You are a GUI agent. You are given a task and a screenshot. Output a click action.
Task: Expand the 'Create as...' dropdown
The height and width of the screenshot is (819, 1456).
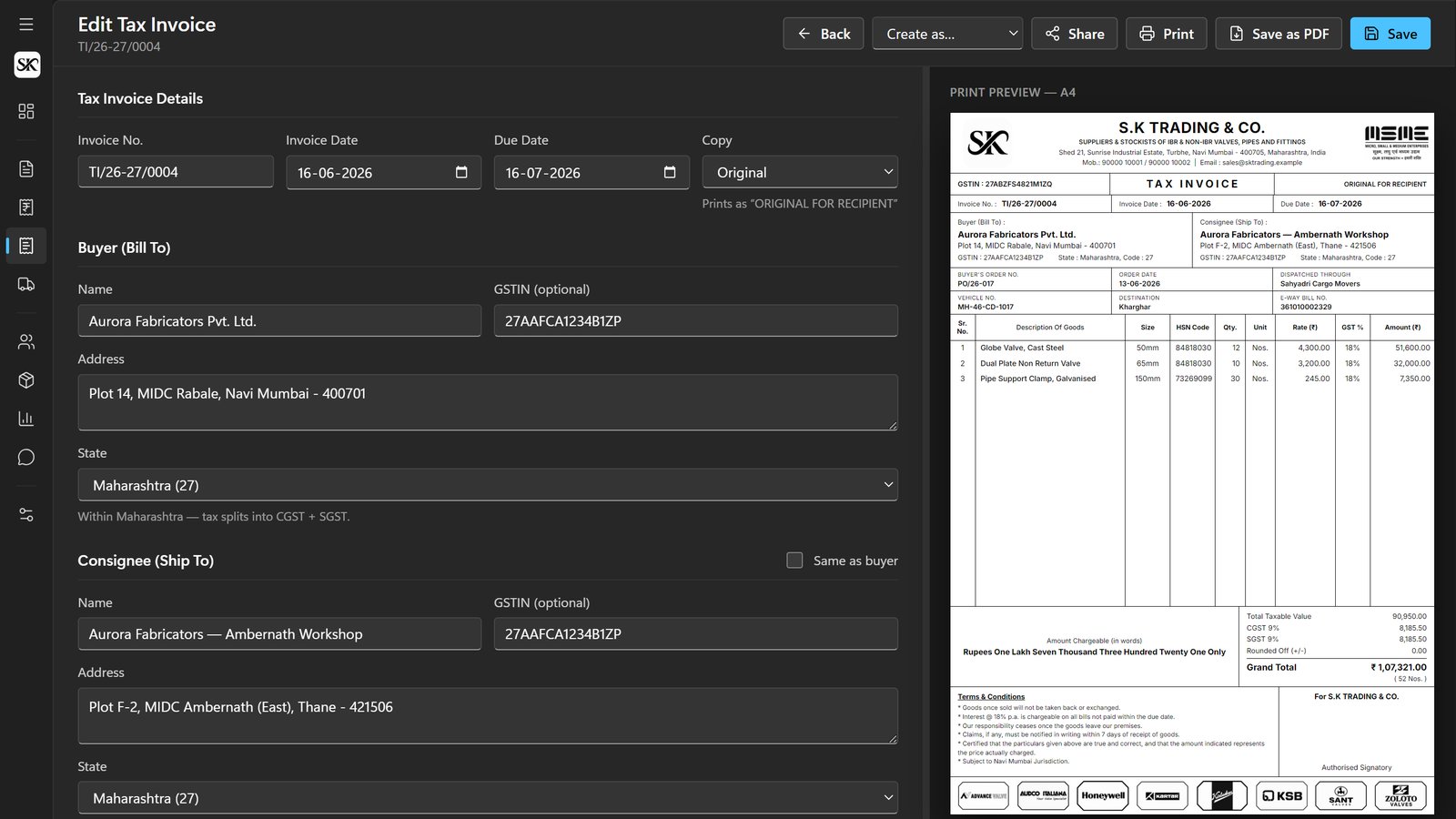coord(947,34)
